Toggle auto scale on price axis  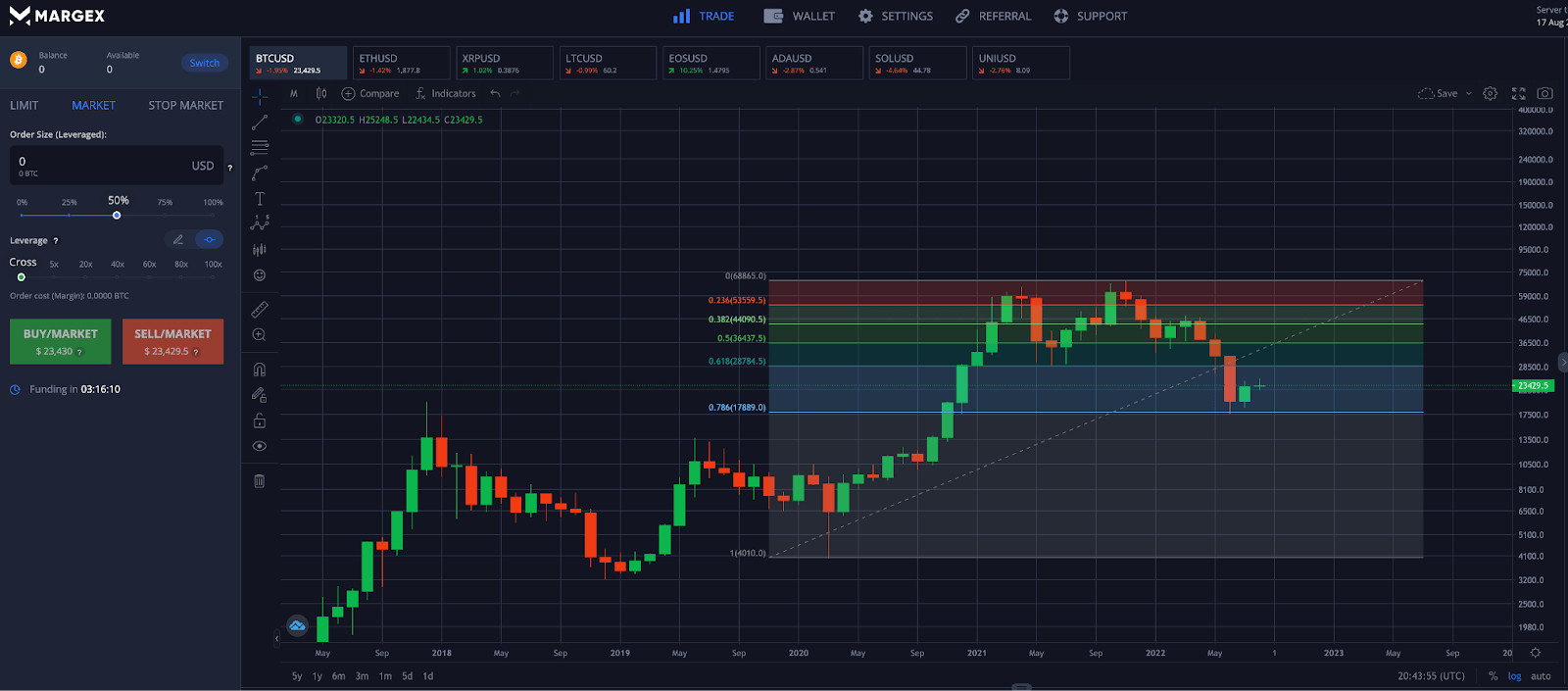[x=1541, y=676]
